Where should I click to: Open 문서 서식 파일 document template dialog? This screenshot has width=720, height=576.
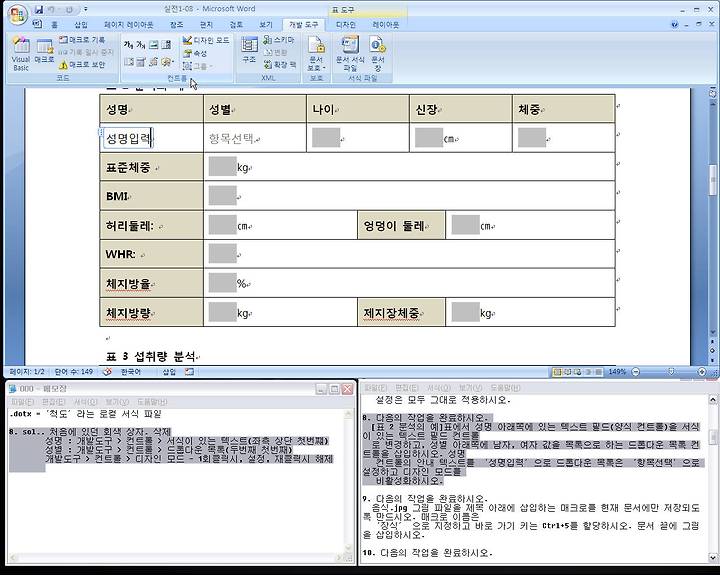(x=350, y=54)
